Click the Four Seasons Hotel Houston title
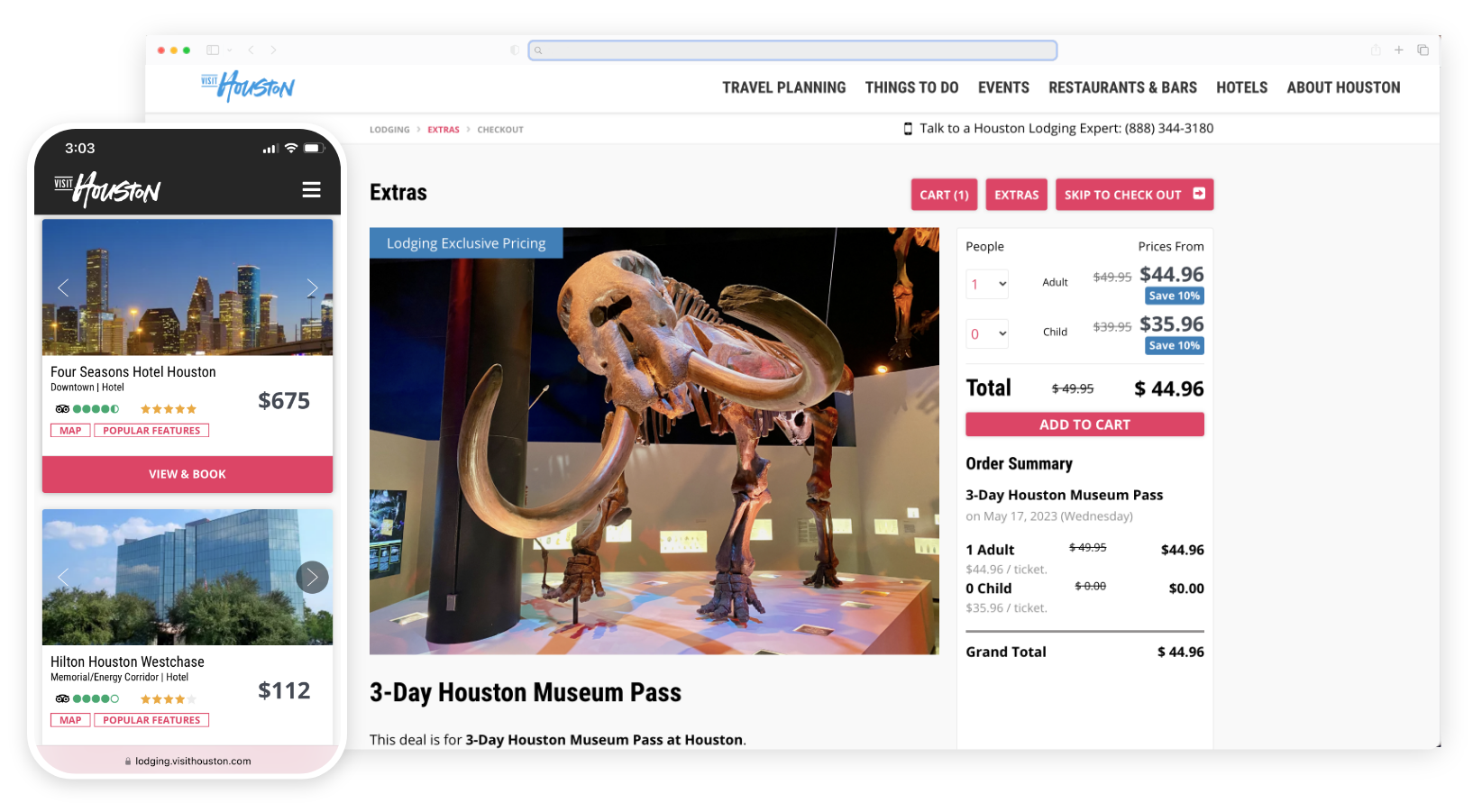Screen dimensions: 1482x812 click(133, 371)
